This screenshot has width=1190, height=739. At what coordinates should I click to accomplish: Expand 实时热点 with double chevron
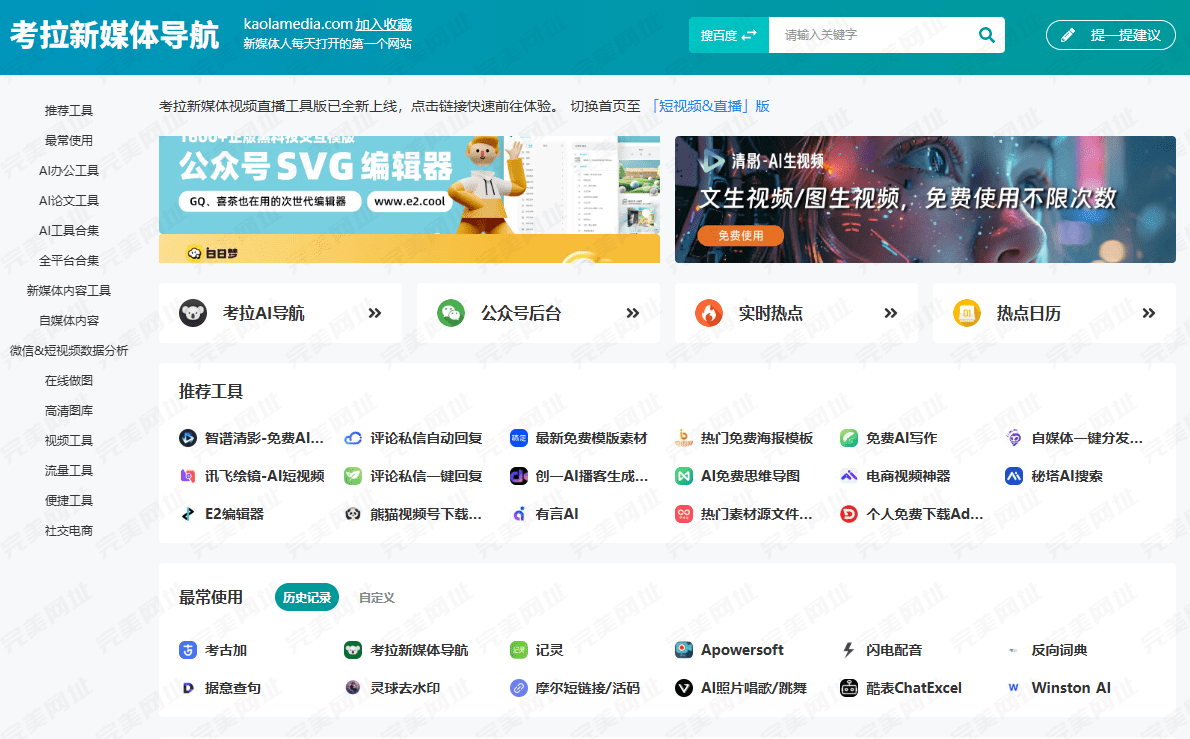click(x=891, y=313)
